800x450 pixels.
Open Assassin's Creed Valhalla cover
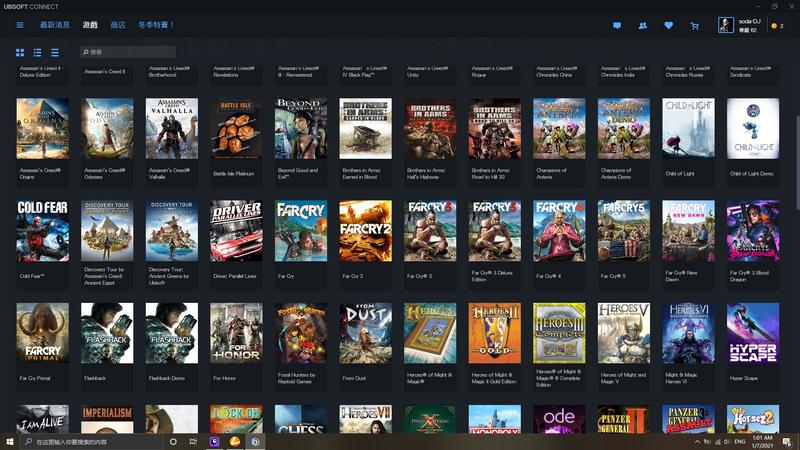(x=171, y=129)
